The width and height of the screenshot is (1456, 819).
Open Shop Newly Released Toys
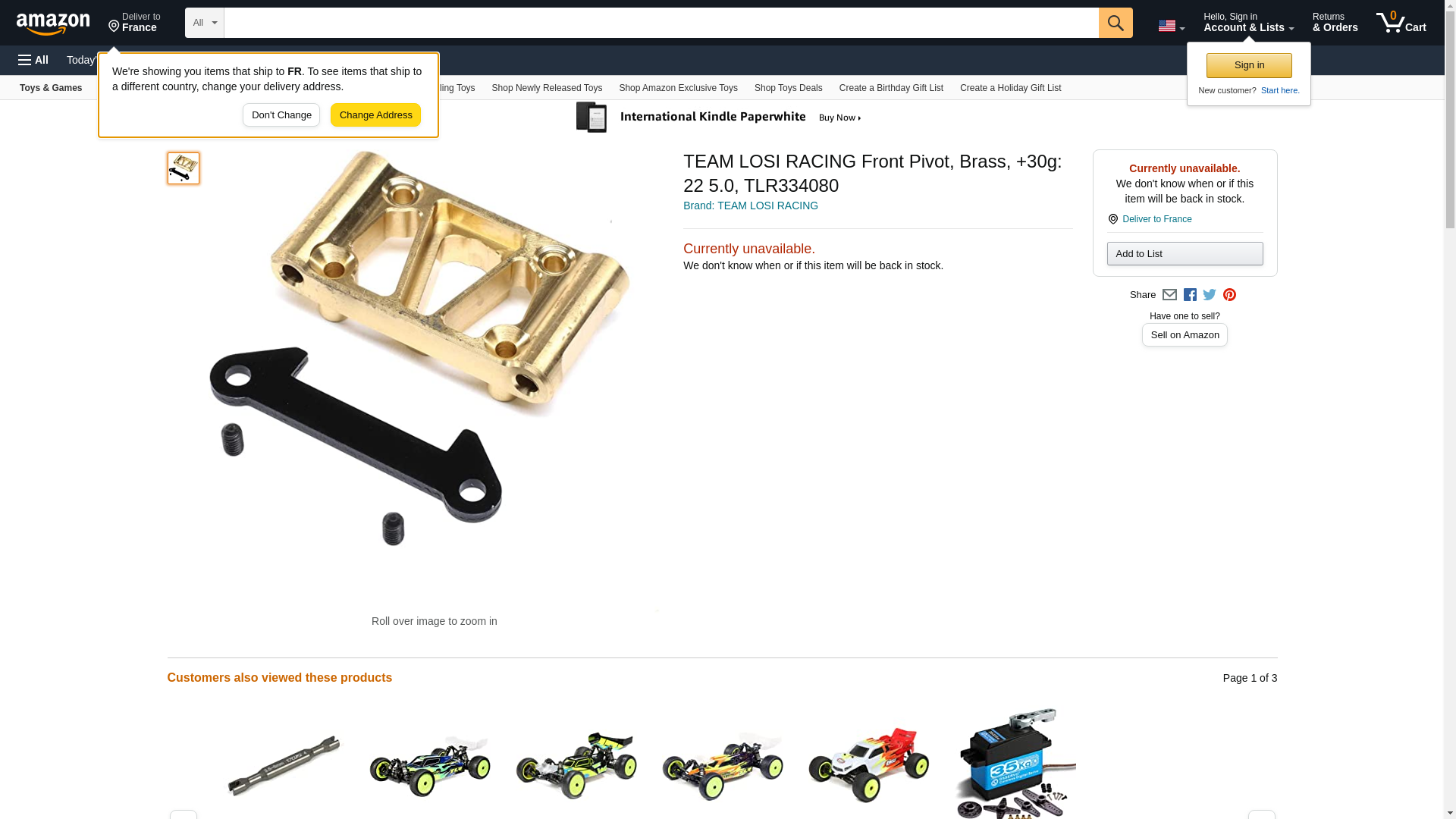point(547,88)
